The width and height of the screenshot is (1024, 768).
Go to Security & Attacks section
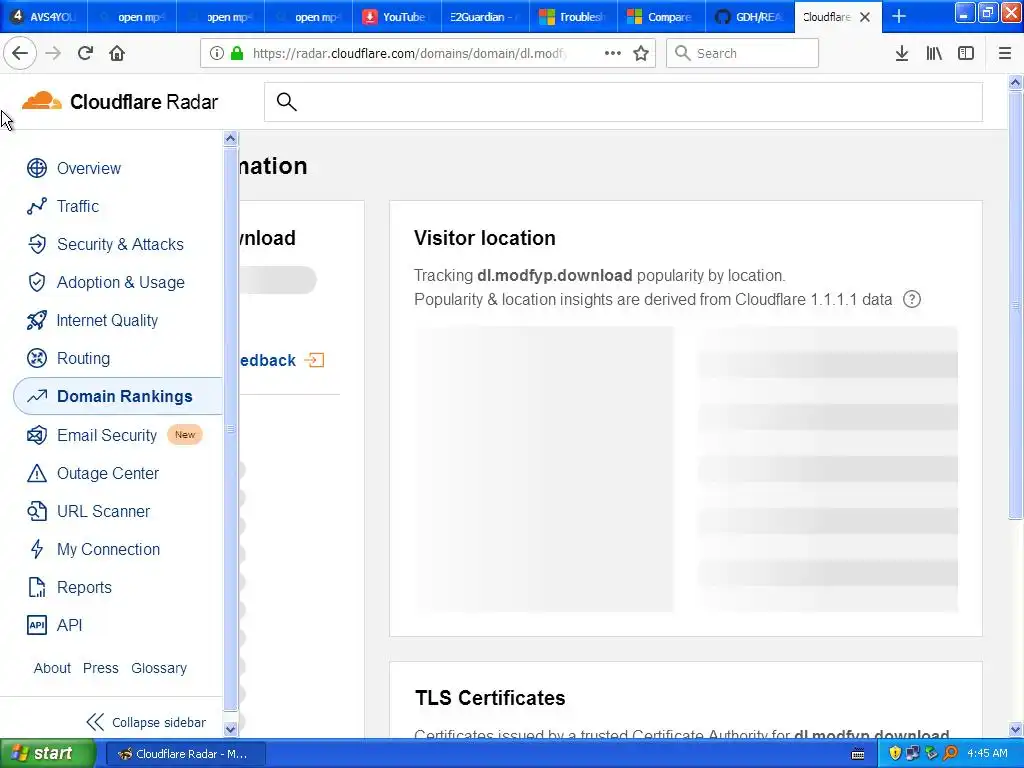point(120,244)
